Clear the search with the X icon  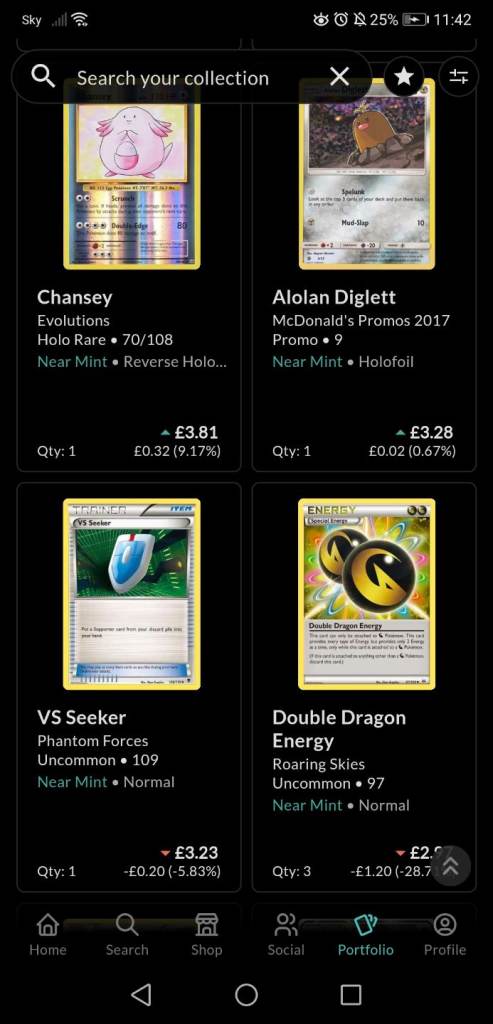tap(340, 77)
